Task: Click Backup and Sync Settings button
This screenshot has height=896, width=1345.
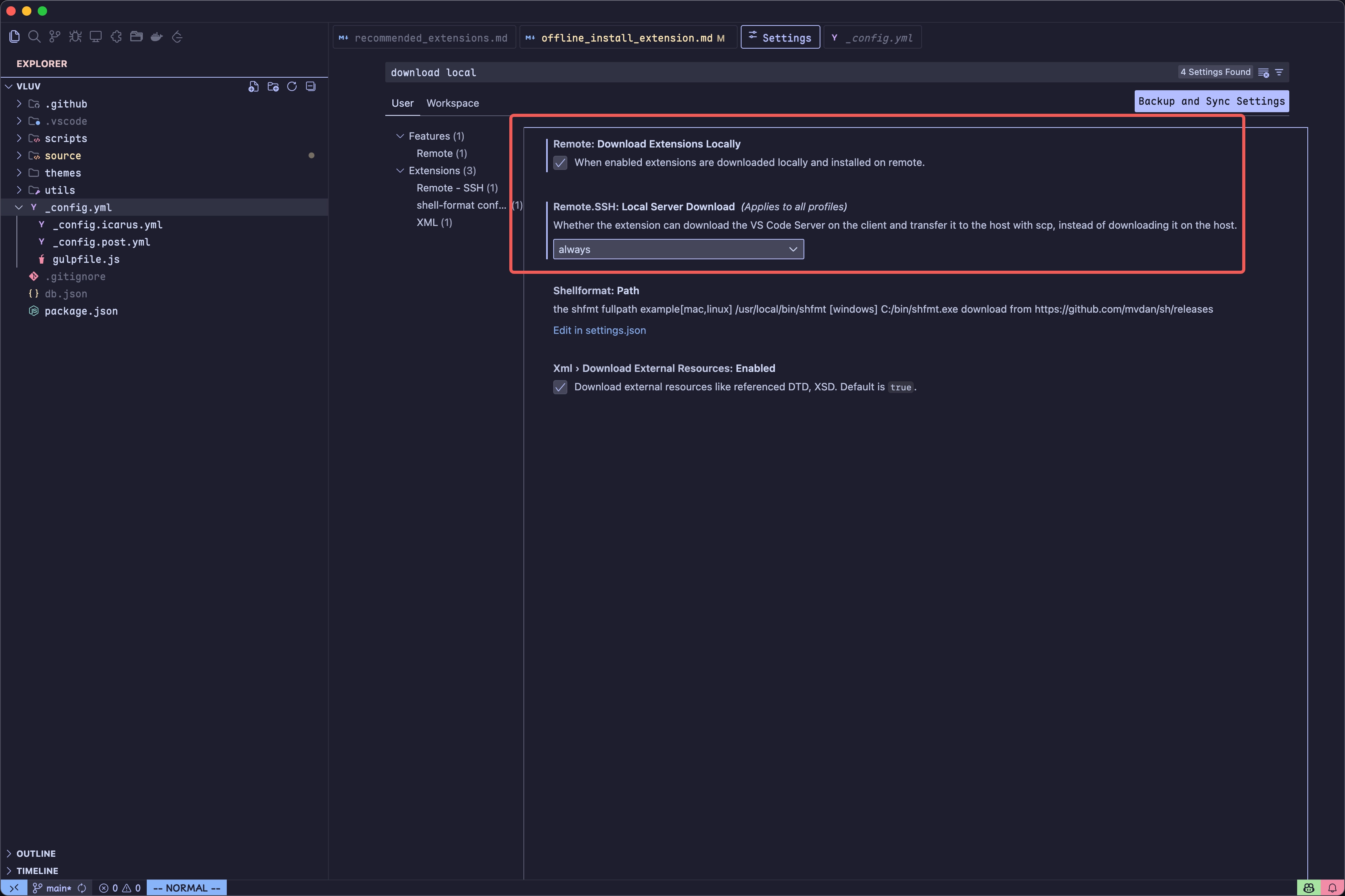Action: 1211,101
